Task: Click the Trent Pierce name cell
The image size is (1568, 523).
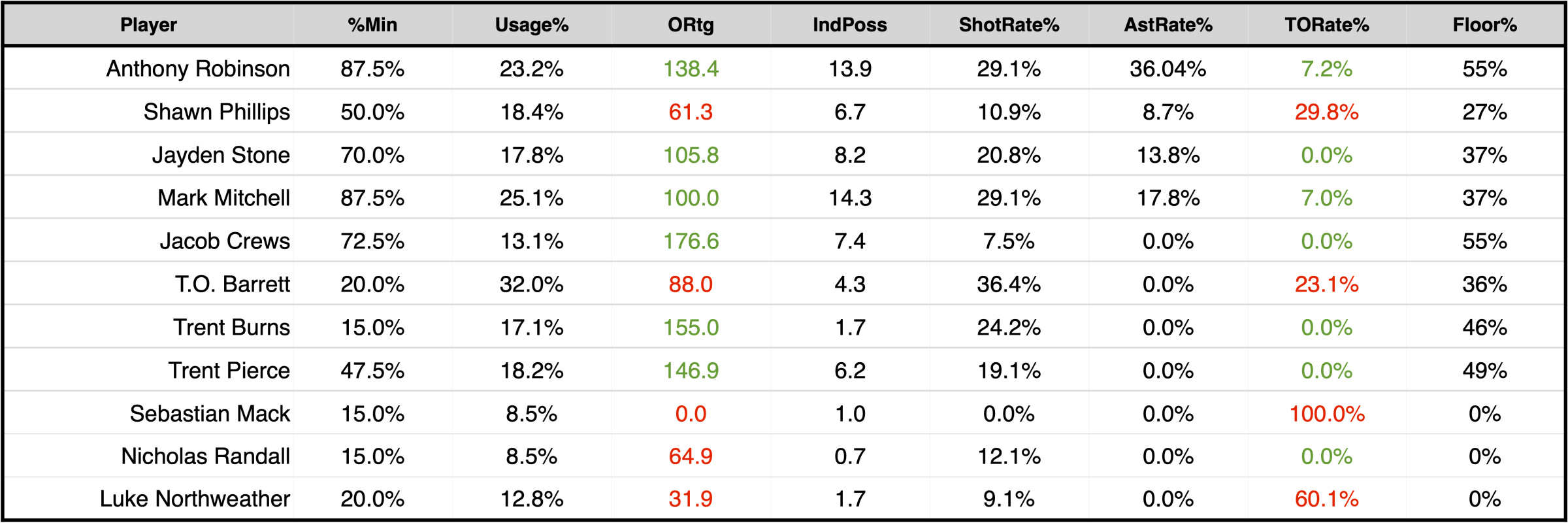Action: pyautogui.click(x=229, y=371)
